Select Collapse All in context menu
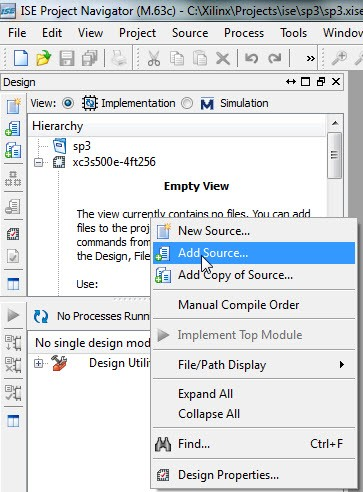The width and height of the screenshot is (363, 492). click(x=254, y=414)
